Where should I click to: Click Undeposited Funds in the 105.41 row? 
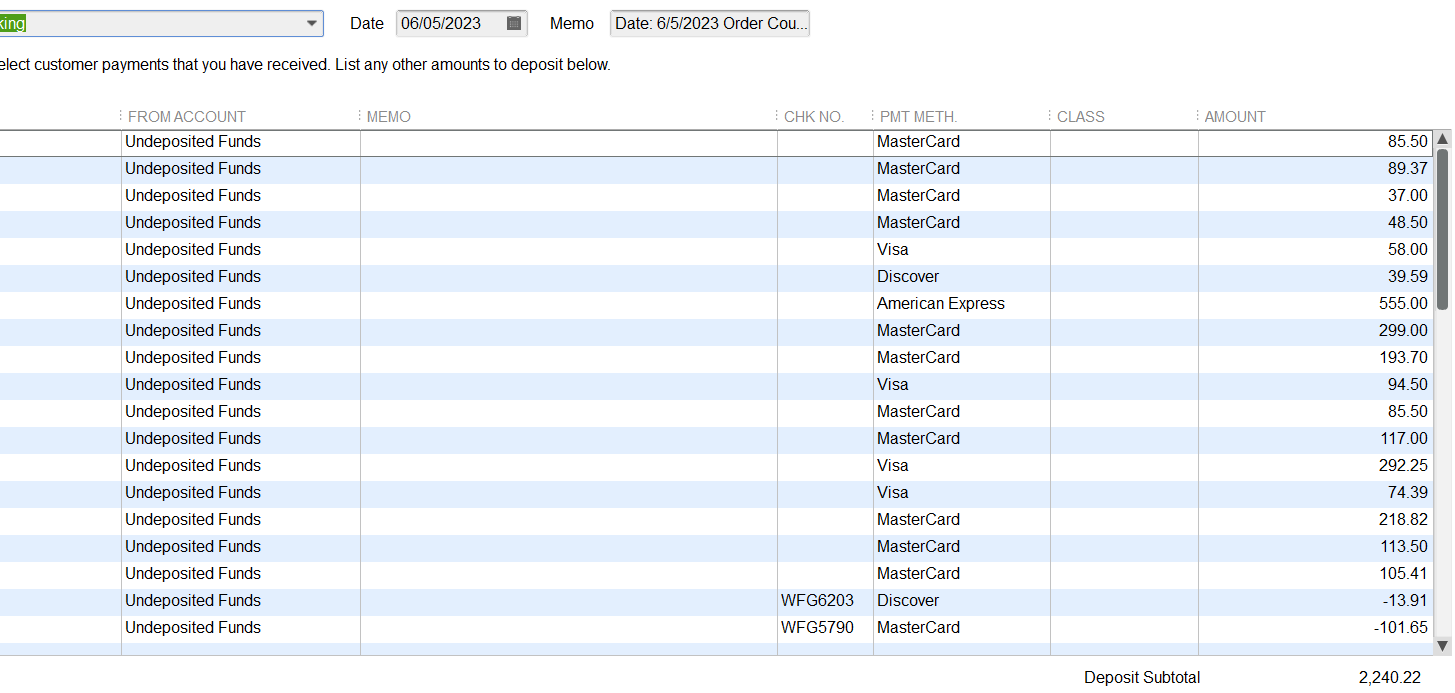(193, 574)
